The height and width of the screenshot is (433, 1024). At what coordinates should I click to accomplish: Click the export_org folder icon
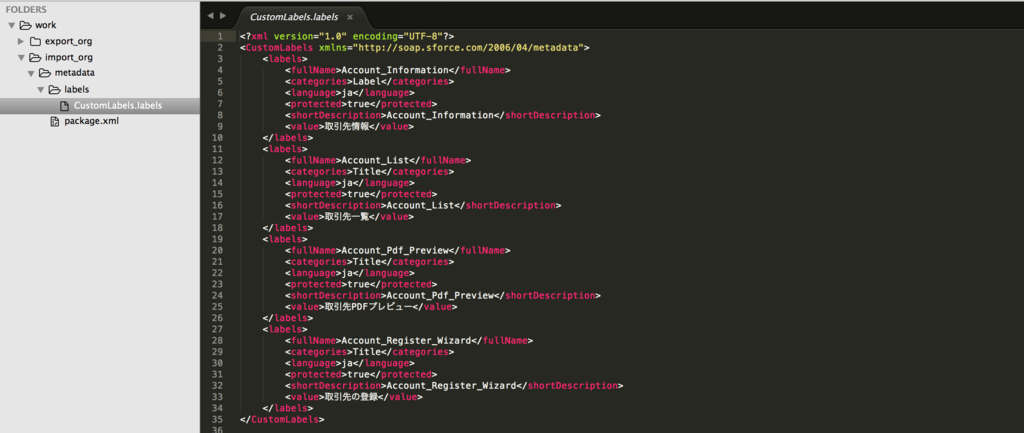(35, 41)
